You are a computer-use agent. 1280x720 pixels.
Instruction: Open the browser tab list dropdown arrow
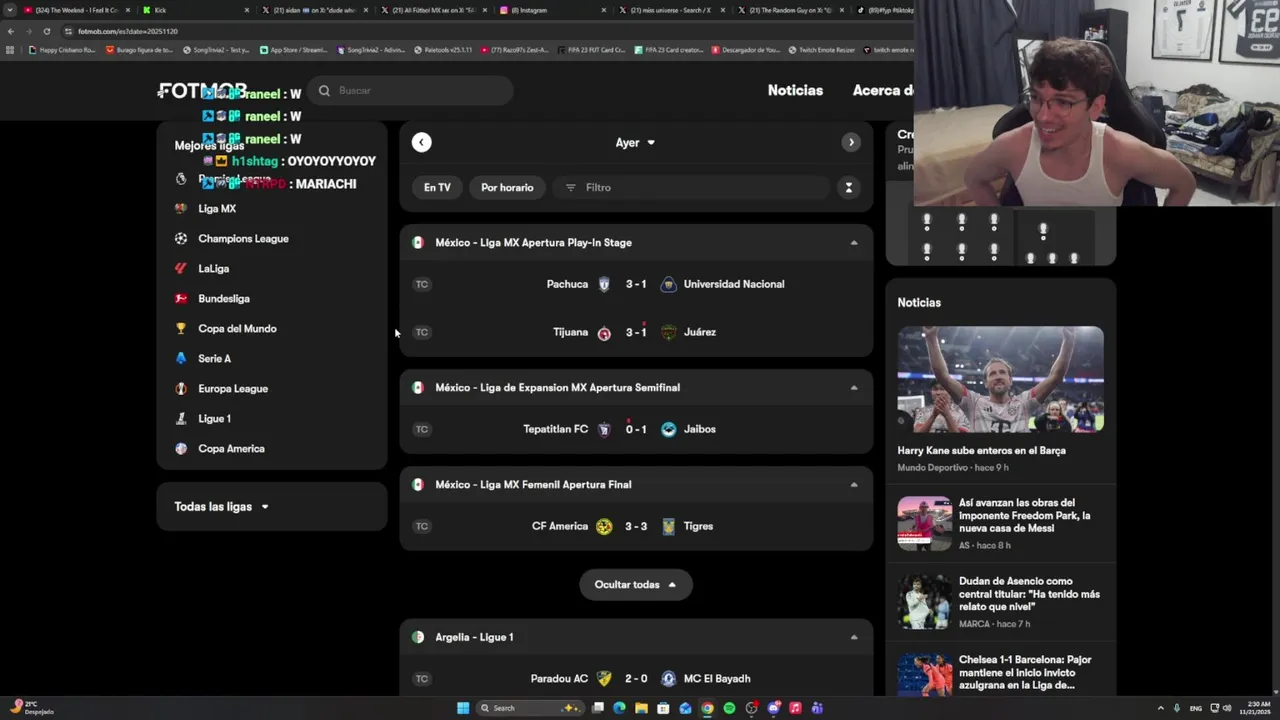pos(10,10)
